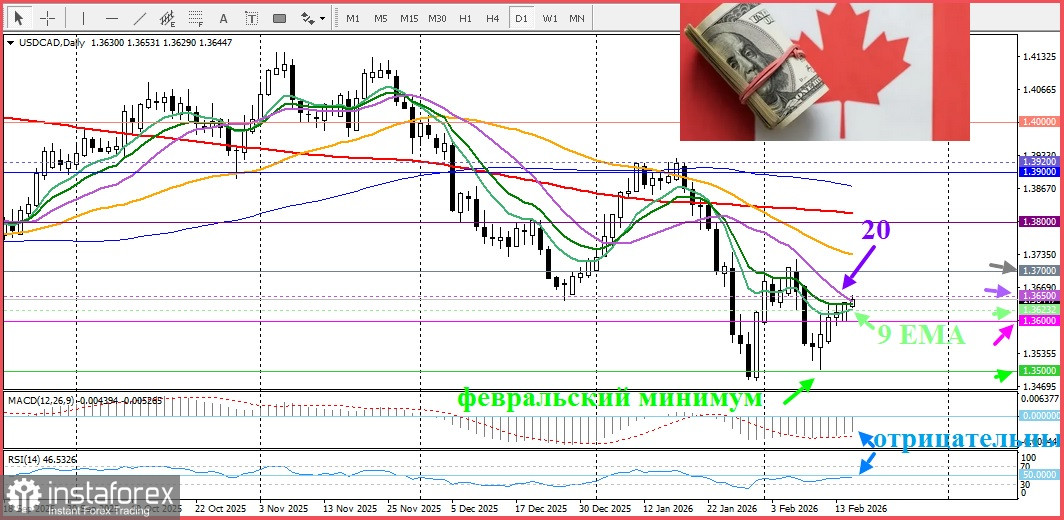Screen dimensions: 1064x520
Task: Switch chart to H4 timeframe
Action: tap(493, 18)
